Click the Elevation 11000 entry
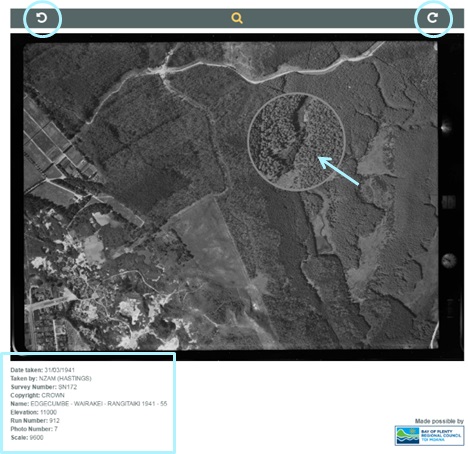 (34, 412)
